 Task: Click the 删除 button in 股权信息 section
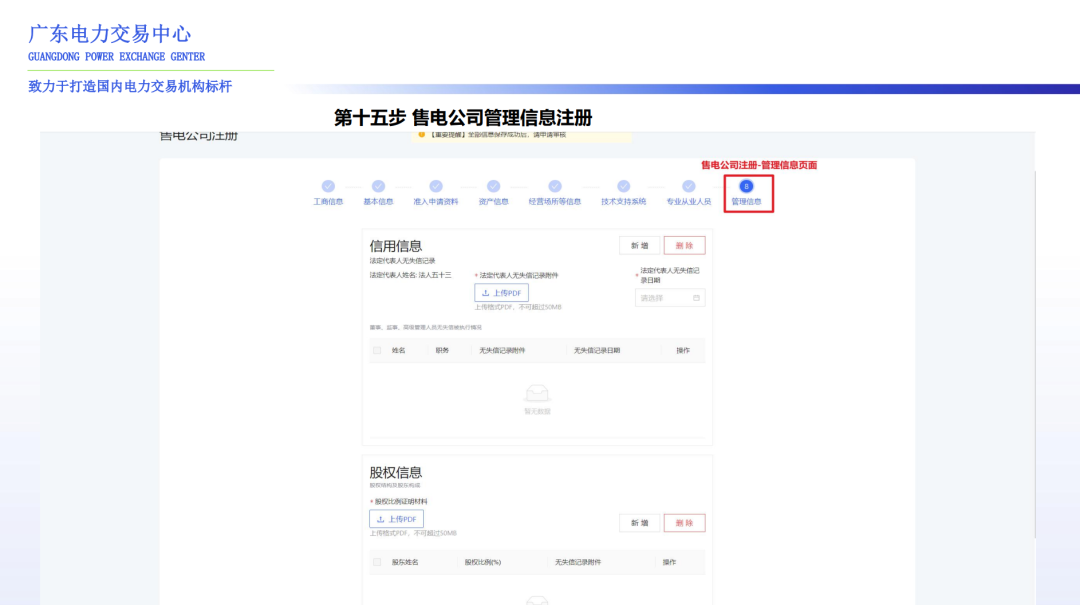pos(685,522)
